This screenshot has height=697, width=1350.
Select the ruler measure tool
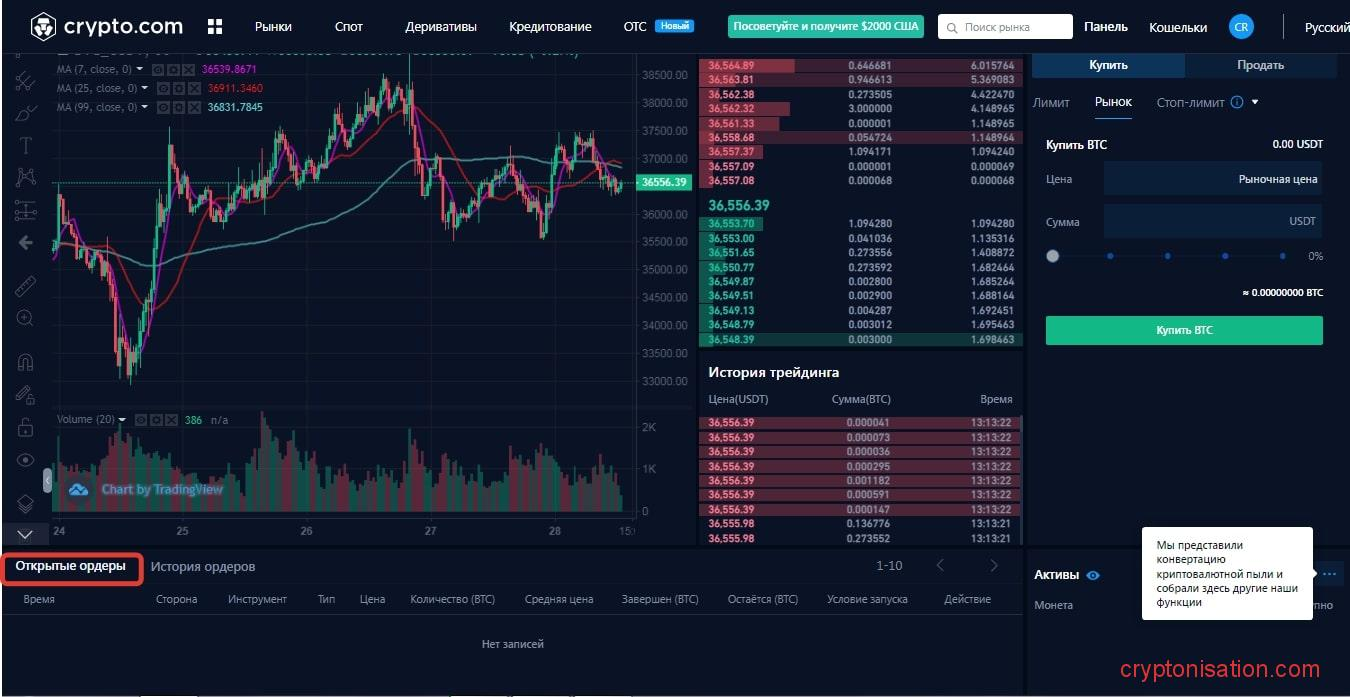click(26, 287)
